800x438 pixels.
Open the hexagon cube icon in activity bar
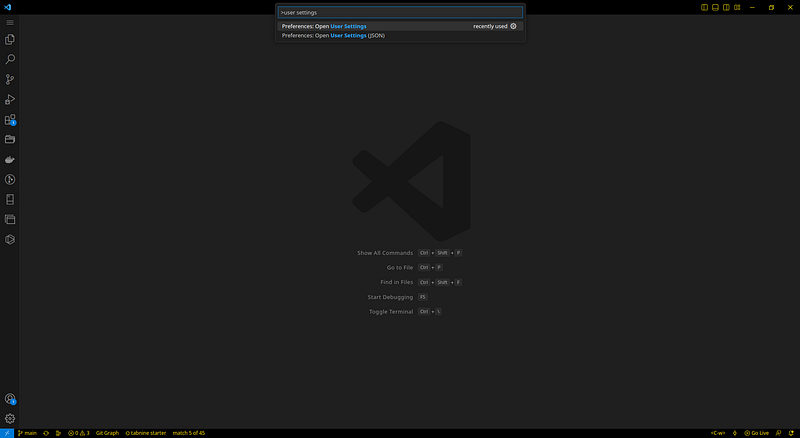[10, 239]
